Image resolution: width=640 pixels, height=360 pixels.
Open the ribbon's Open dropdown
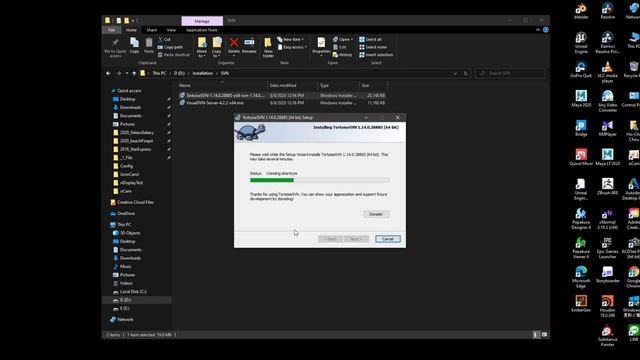tap(343, 40)
